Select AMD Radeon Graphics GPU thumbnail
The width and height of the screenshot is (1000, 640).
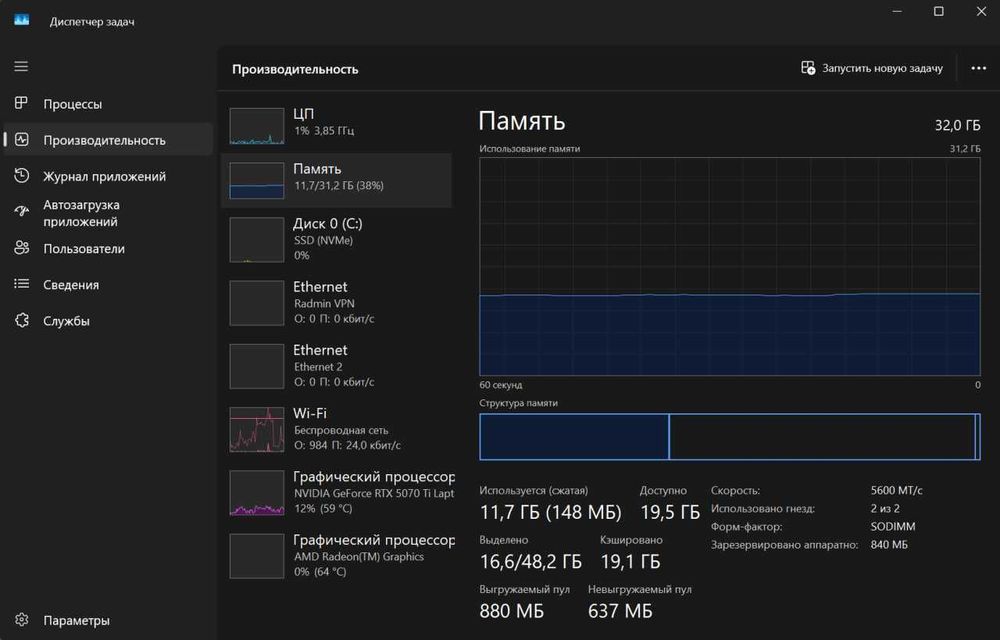256,556
